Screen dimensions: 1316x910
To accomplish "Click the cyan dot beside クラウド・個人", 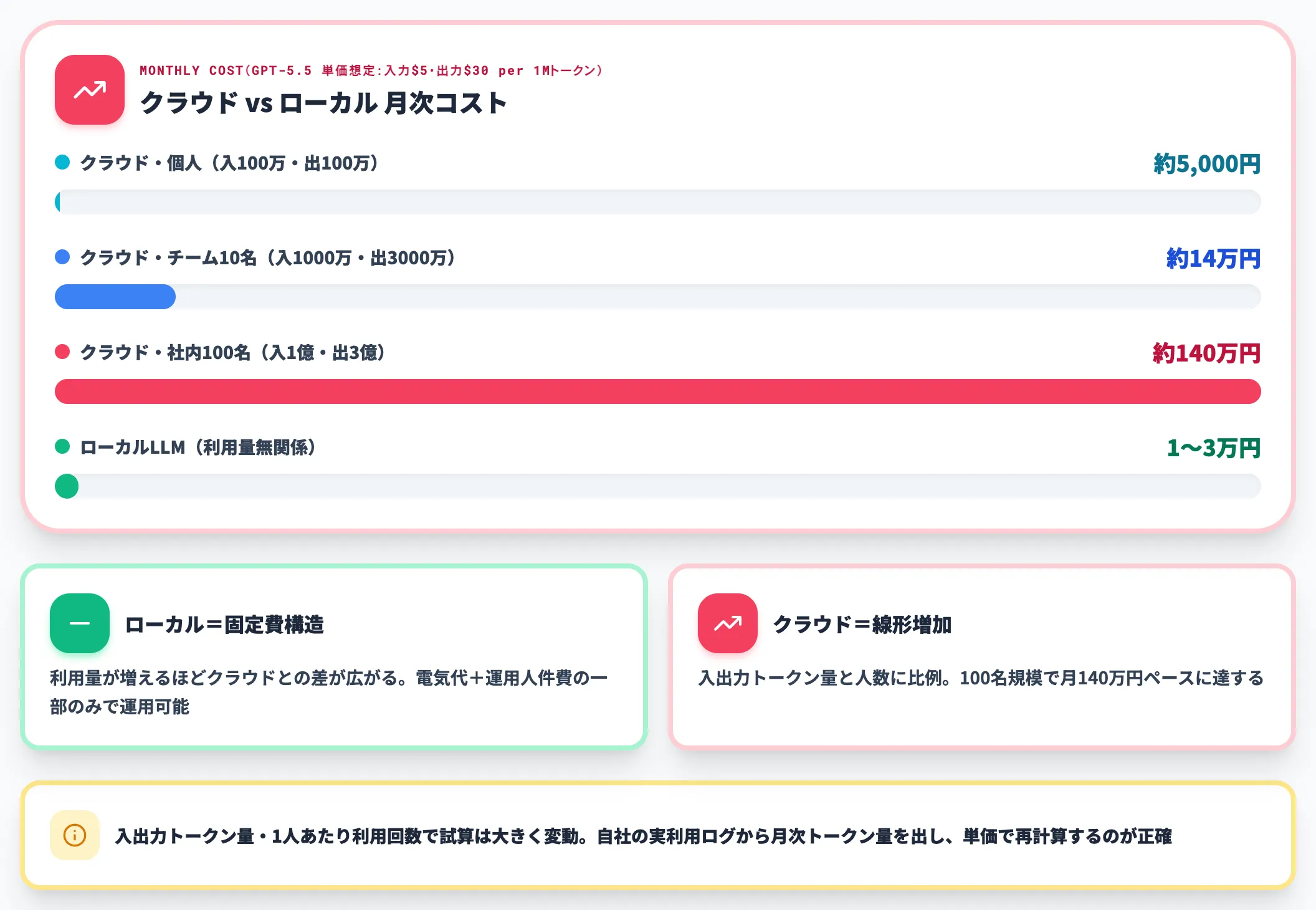I will pos(62,163).
